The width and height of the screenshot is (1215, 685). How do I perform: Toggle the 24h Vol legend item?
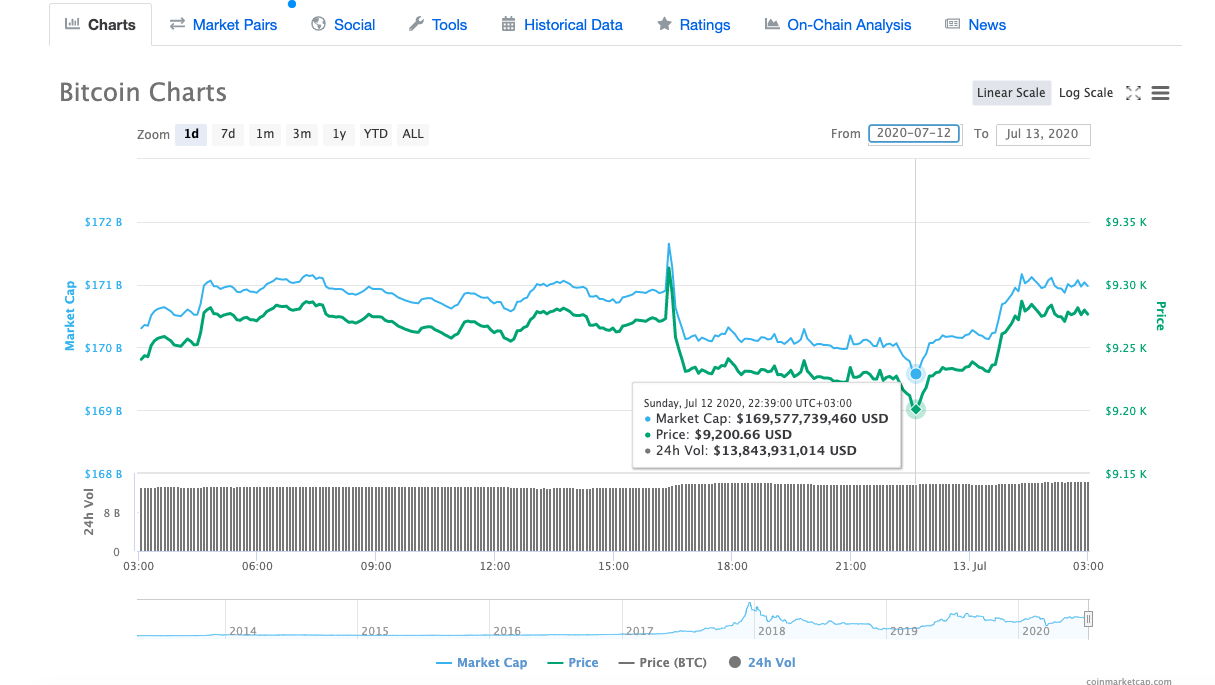tap(762, 662)
